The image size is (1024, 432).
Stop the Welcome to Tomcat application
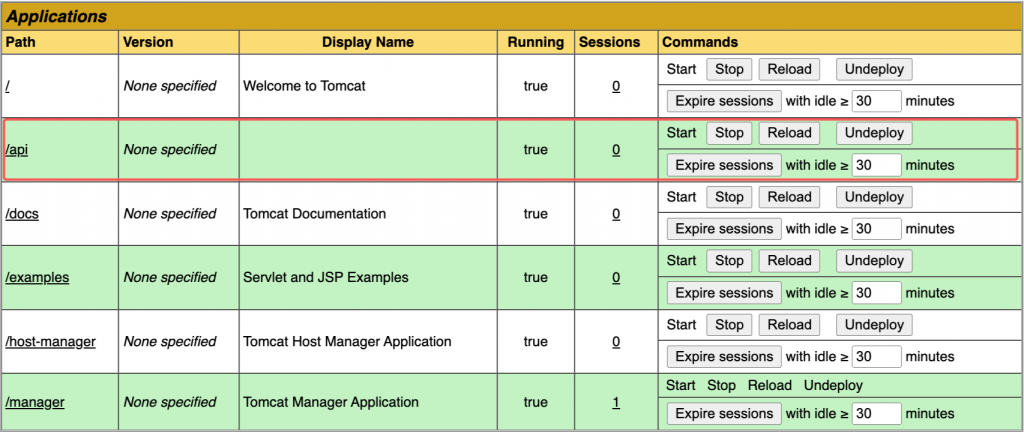tap(729, 69)
